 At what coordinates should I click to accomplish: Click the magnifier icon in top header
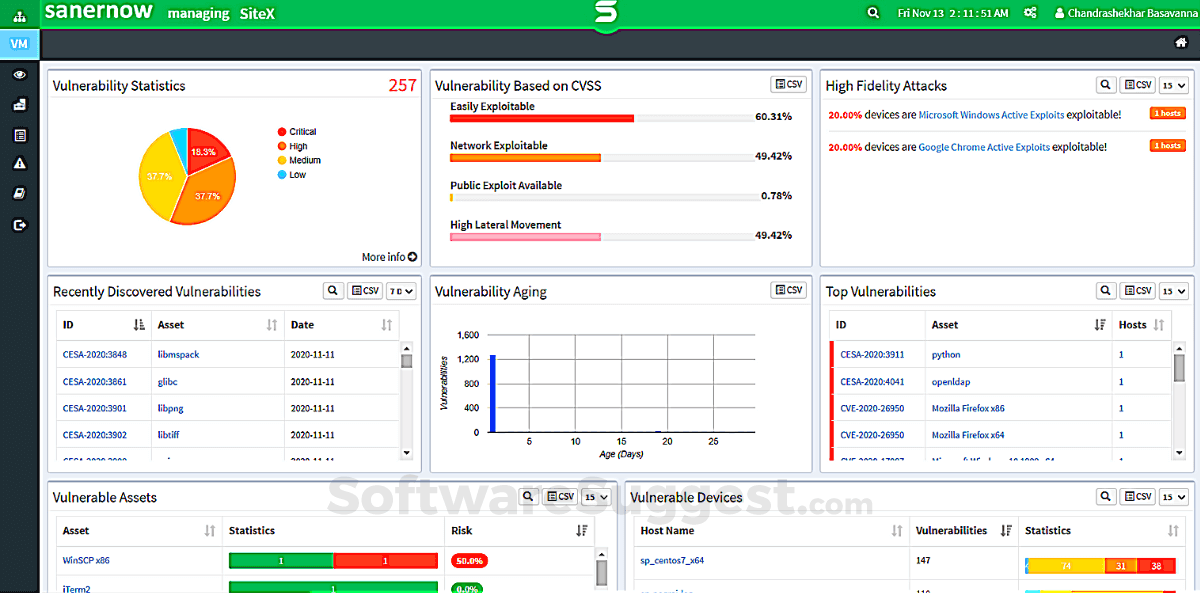coord(873,14)
